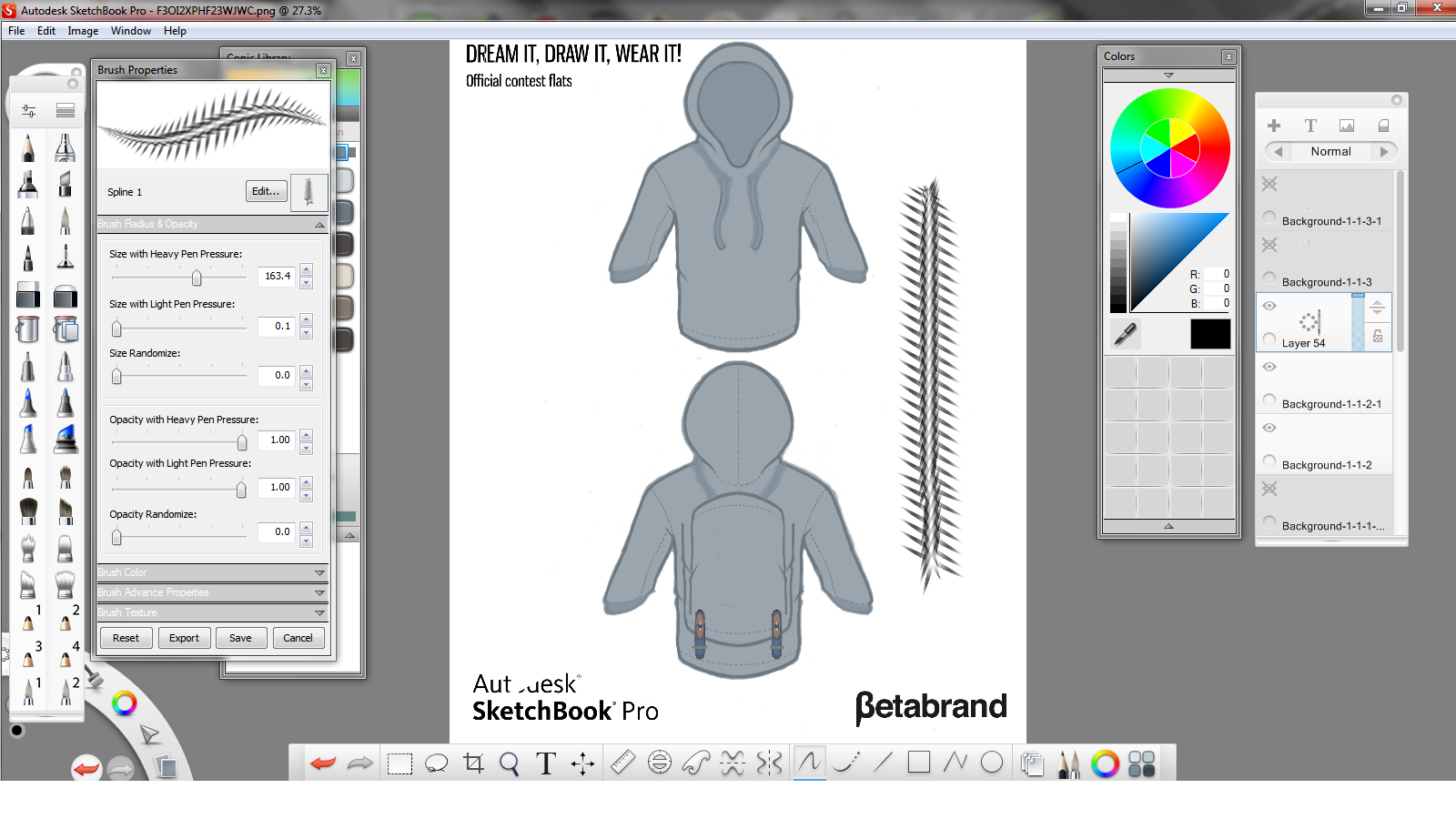The image size is (1456, 819).
Task: Select the Rectangle shape tool
Action: point(919,762)
